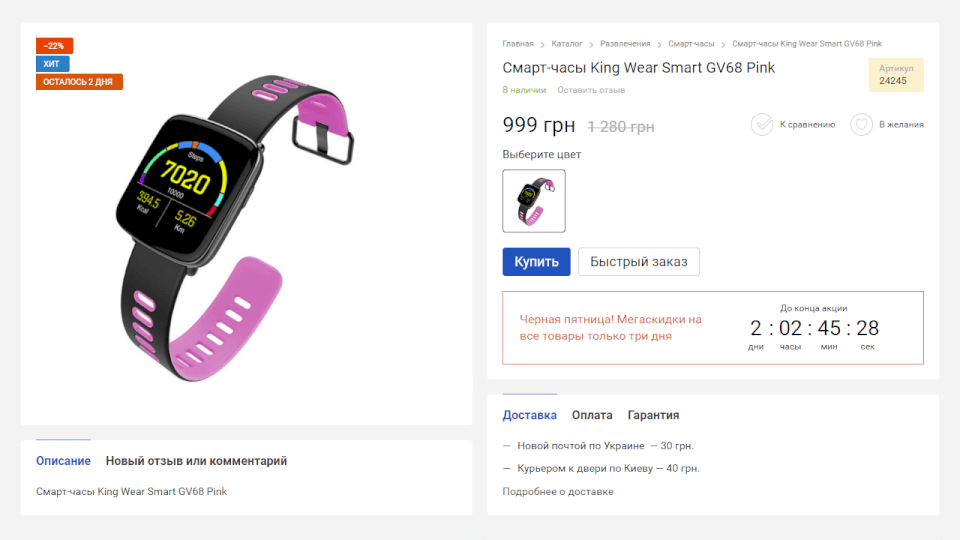Open Новый отзыв или комментарий tab
960x540 pixels.
pos(196,461)
